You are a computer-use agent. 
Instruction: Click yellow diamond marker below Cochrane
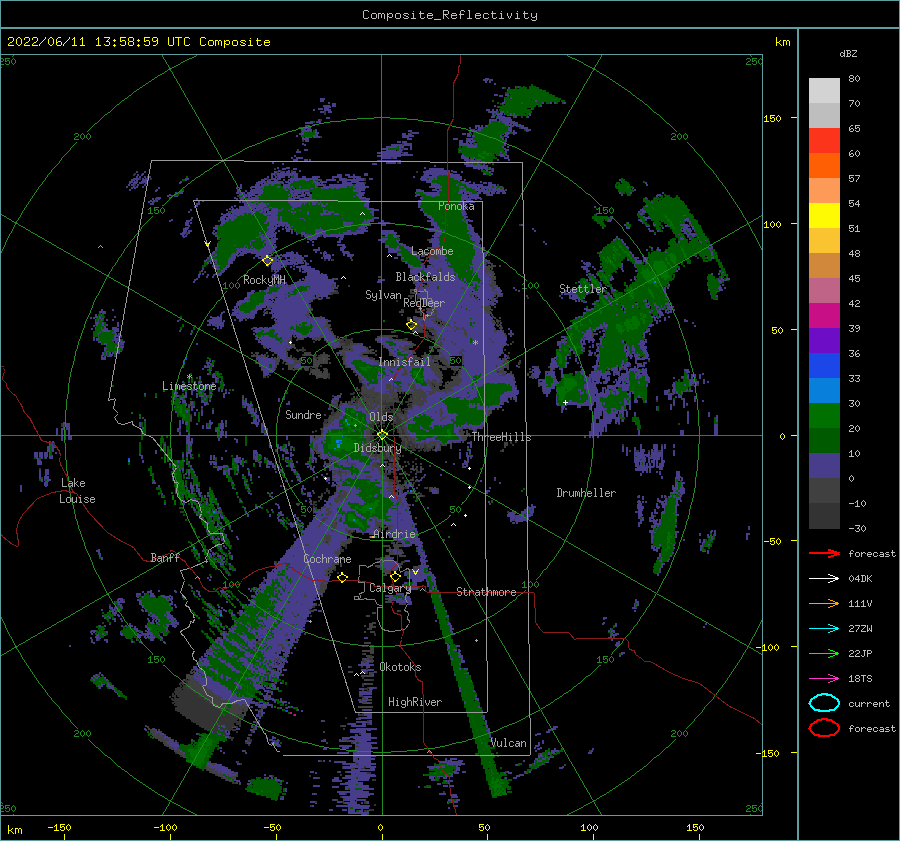(343, 577)
